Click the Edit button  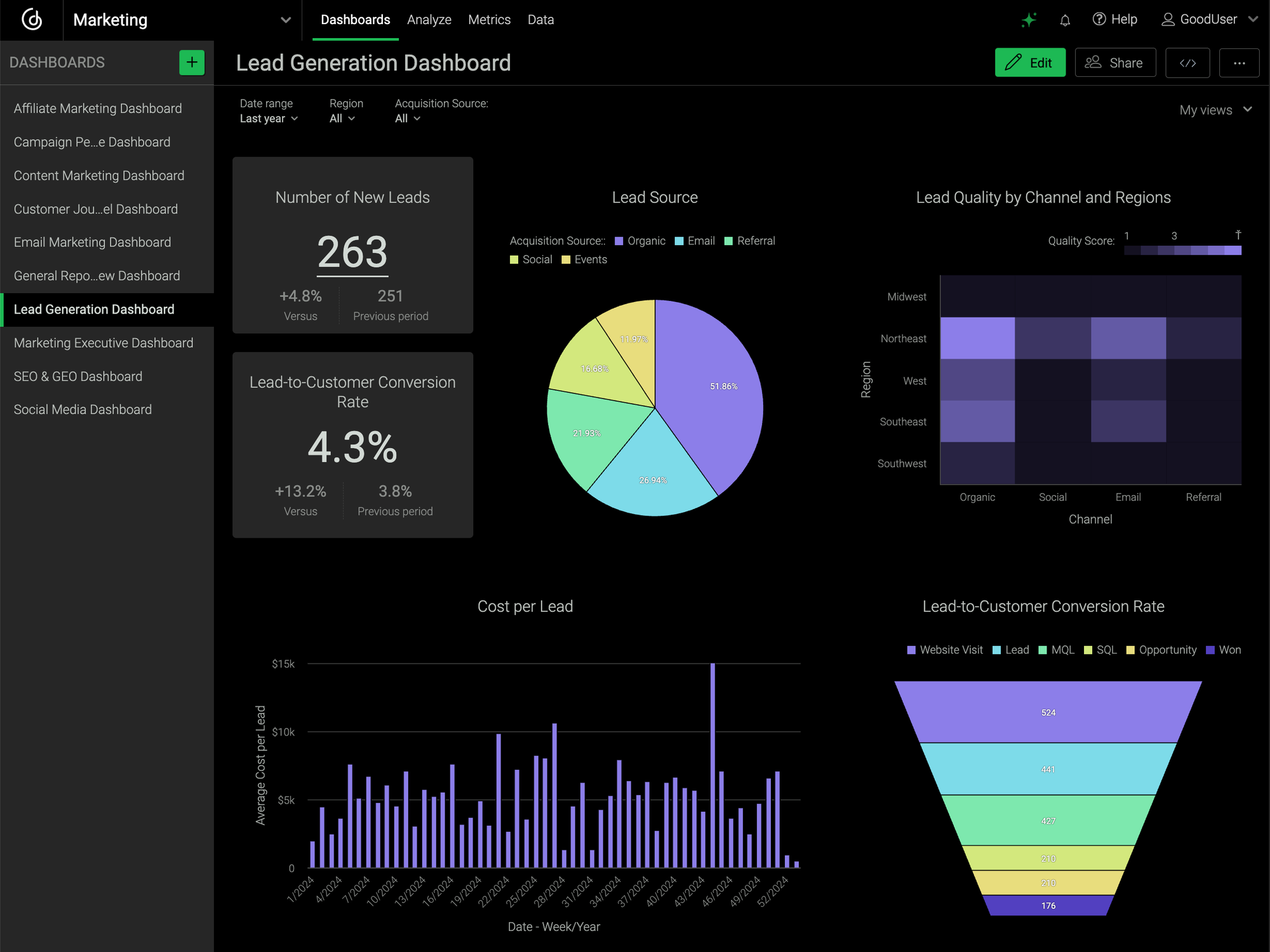[1030, 62]
